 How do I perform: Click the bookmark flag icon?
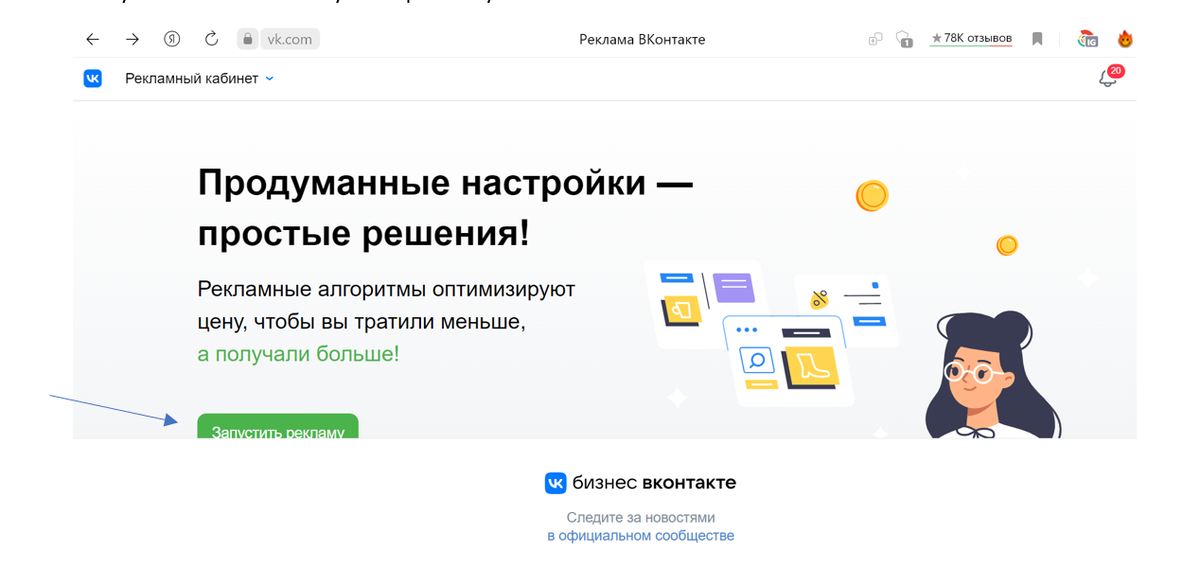(x=1035, y=38)
